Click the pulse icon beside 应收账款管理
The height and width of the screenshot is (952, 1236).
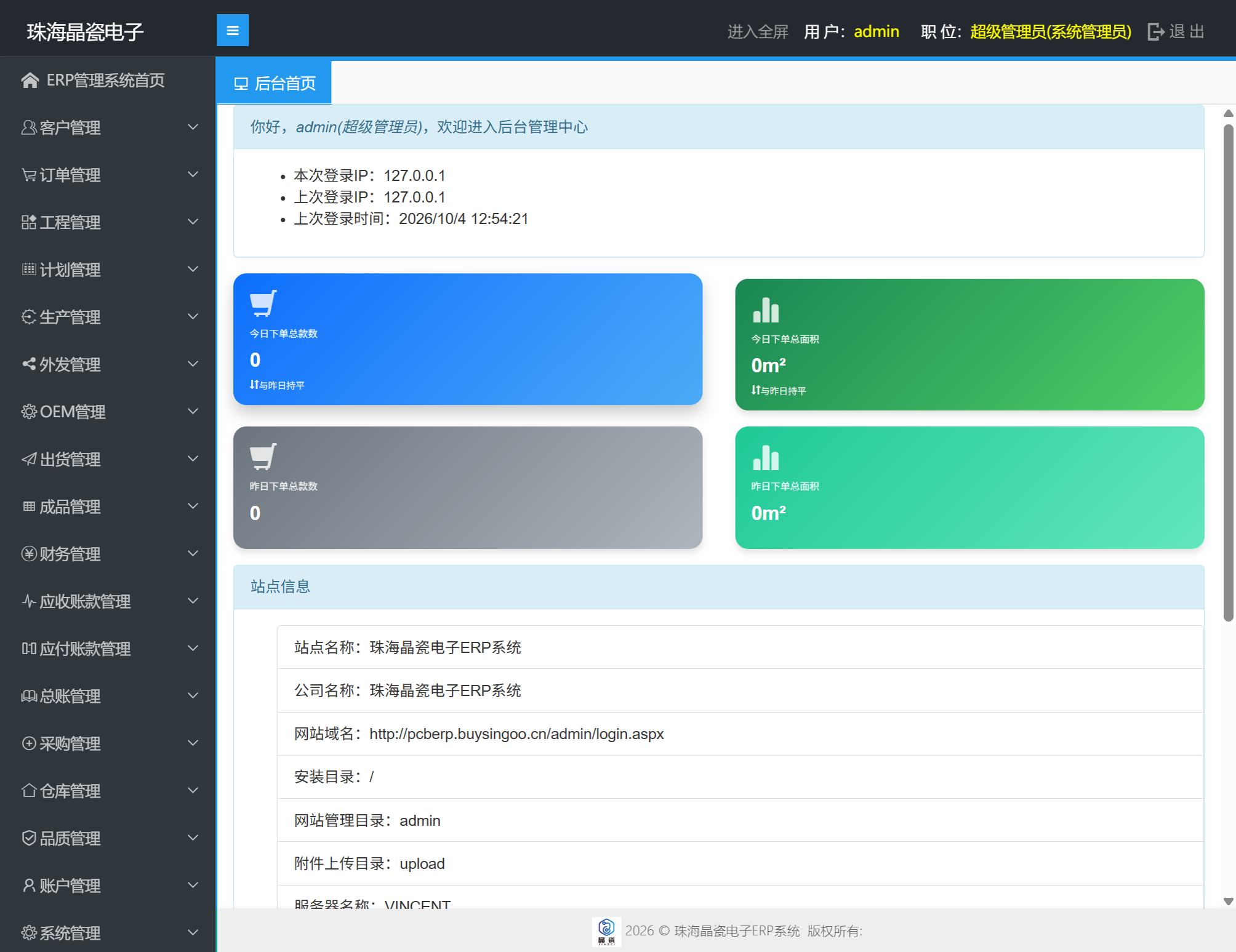29,601
